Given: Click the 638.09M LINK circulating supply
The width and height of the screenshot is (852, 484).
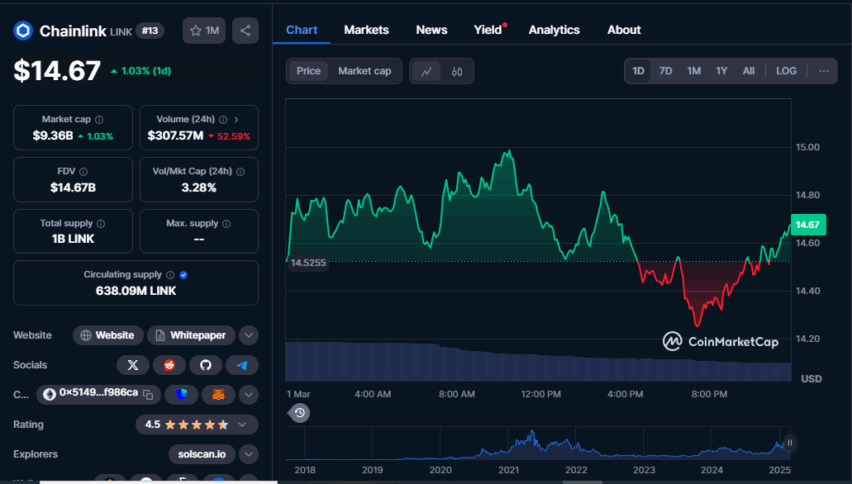Looking at the screenshot, I should point(136,291).
